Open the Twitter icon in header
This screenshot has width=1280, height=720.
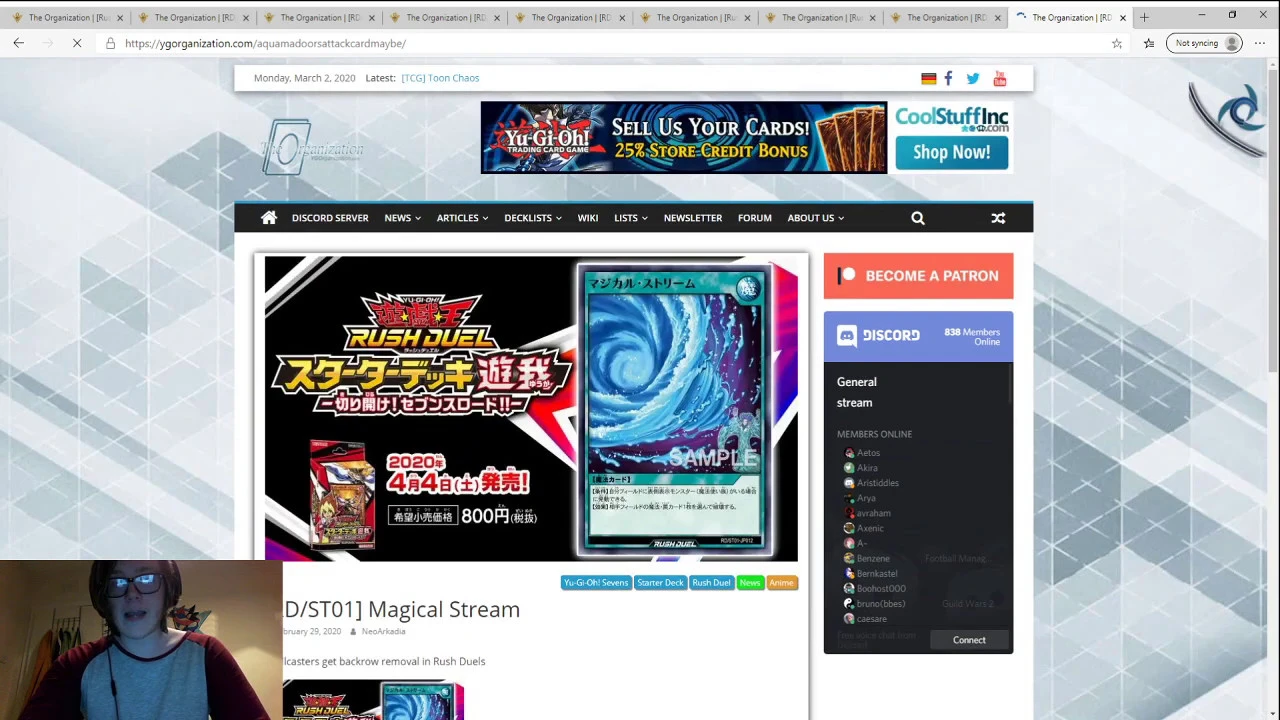(x=972, y=78)
